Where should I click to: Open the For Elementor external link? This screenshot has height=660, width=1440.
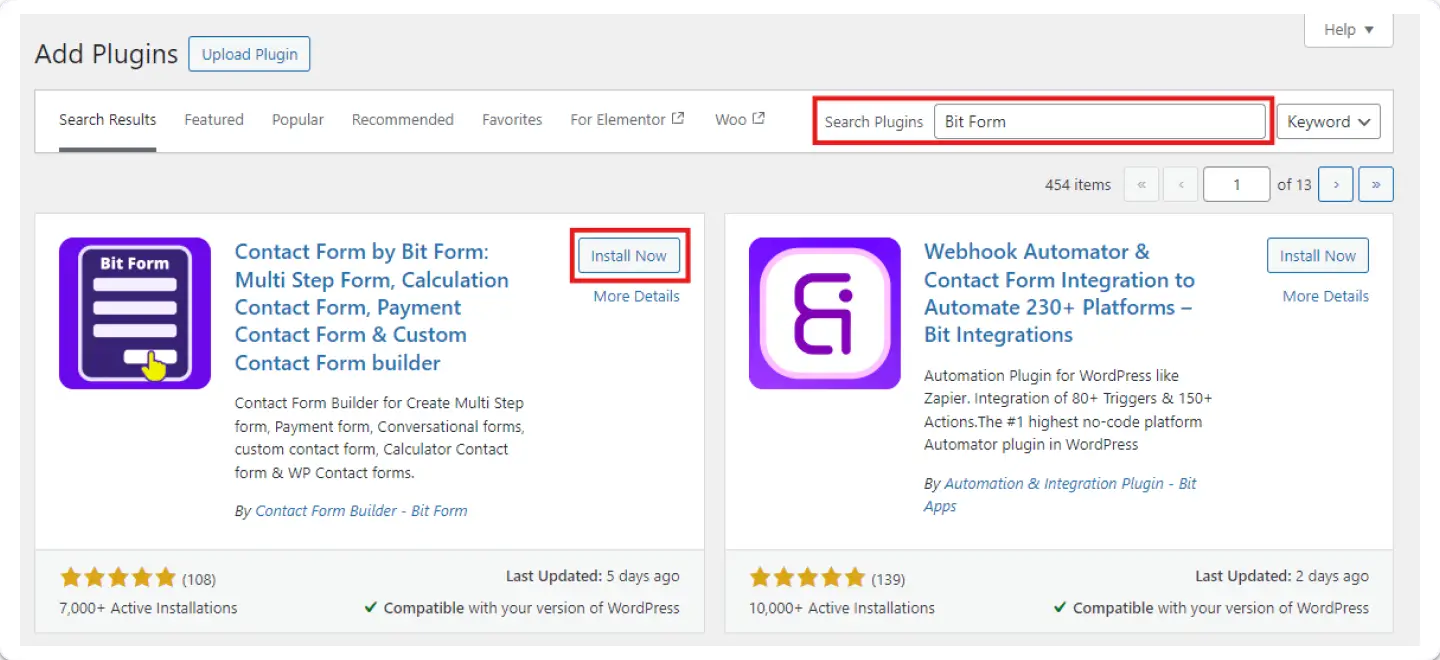tap(627, 120)
